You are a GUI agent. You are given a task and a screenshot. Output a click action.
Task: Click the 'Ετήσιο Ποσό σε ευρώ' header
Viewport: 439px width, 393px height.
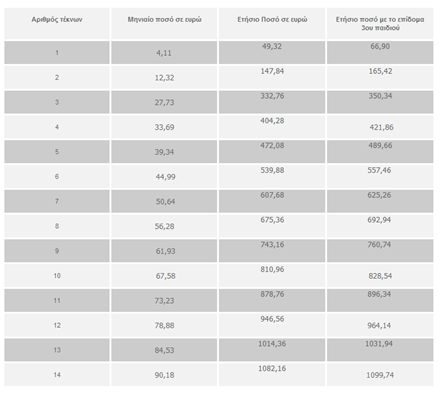click(x=272, y=20)
